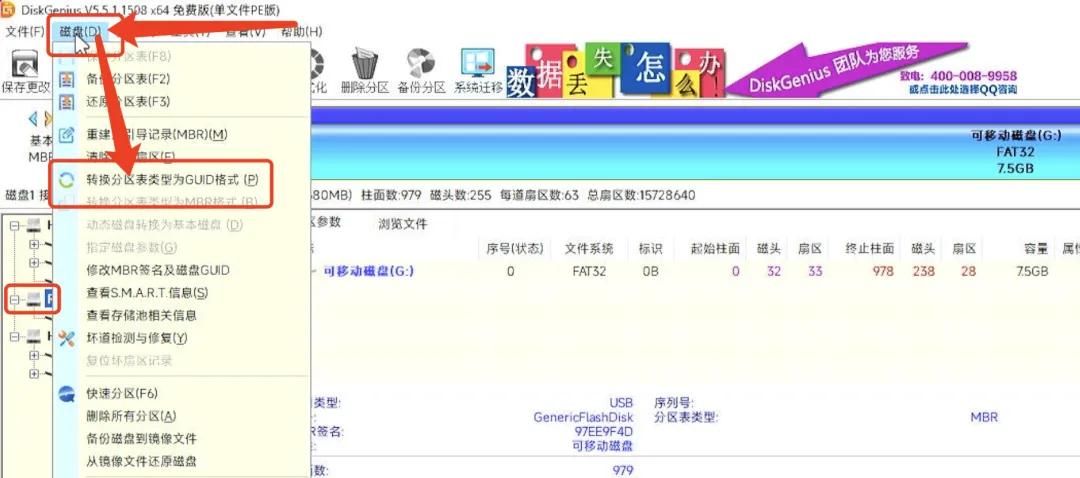Click the 文件系统 column header
Screen dimensions: 1080x478
(x=588, y=249)
